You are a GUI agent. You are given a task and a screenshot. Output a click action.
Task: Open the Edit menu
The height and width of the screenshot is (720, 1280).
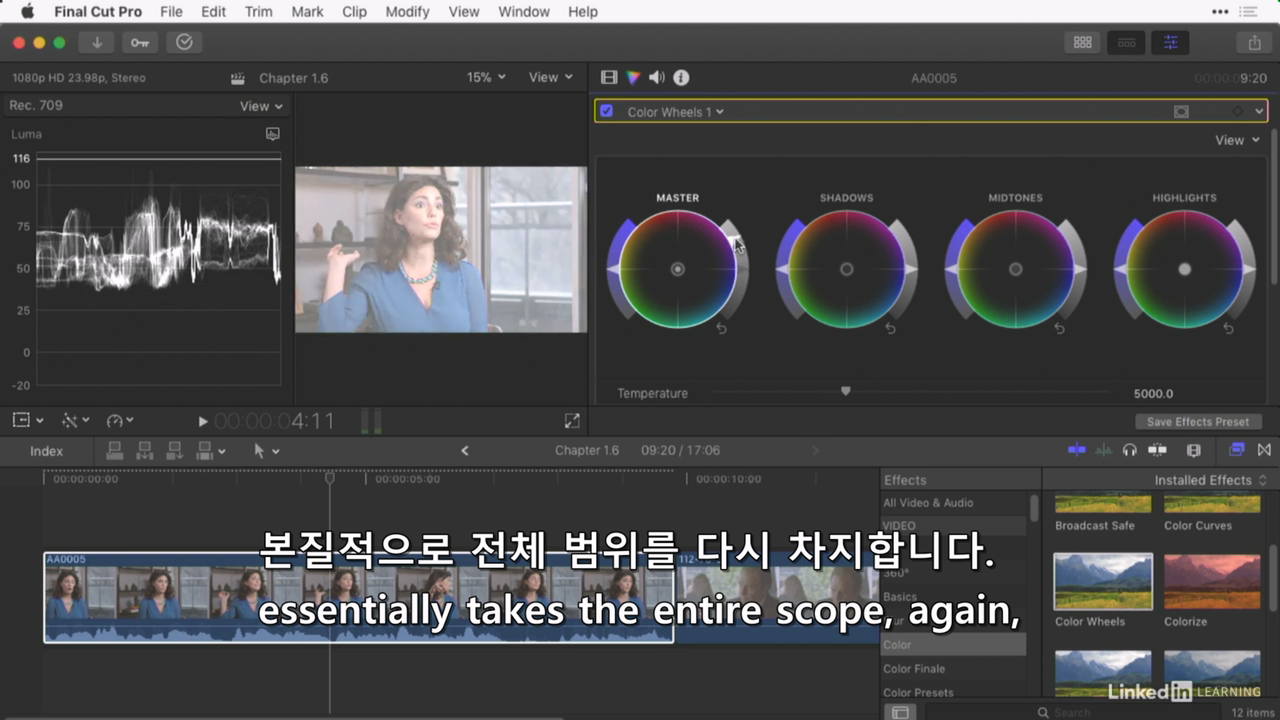tap(213, 12)
